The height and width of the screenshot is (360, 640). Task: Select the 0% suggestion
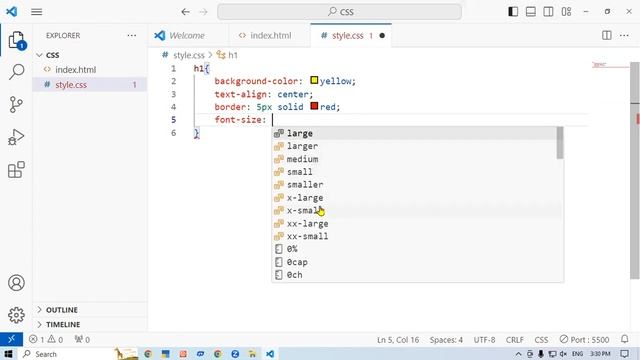click(414, 249)
